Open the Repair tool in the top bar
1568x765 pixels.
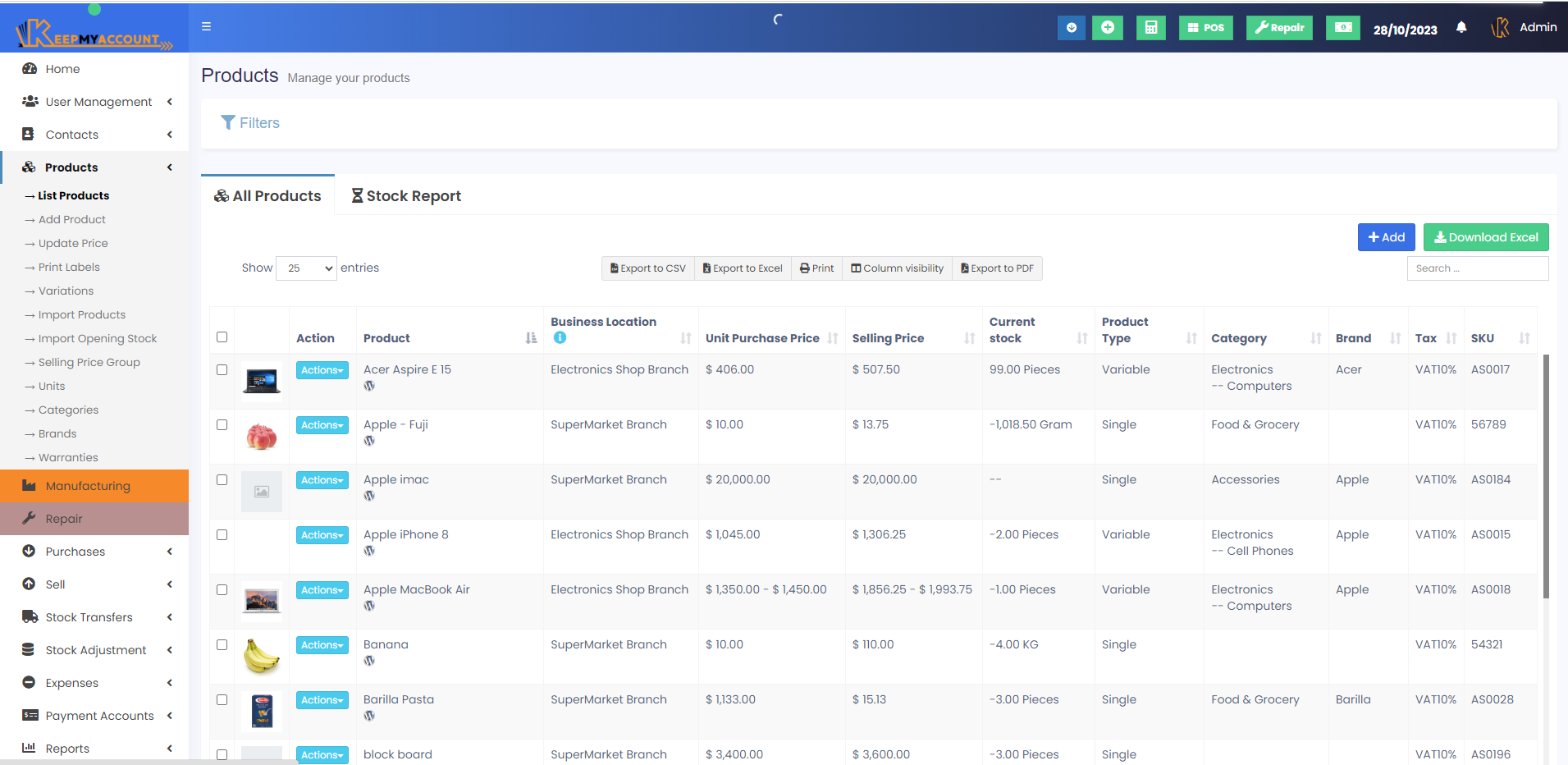click(1278, 27)
